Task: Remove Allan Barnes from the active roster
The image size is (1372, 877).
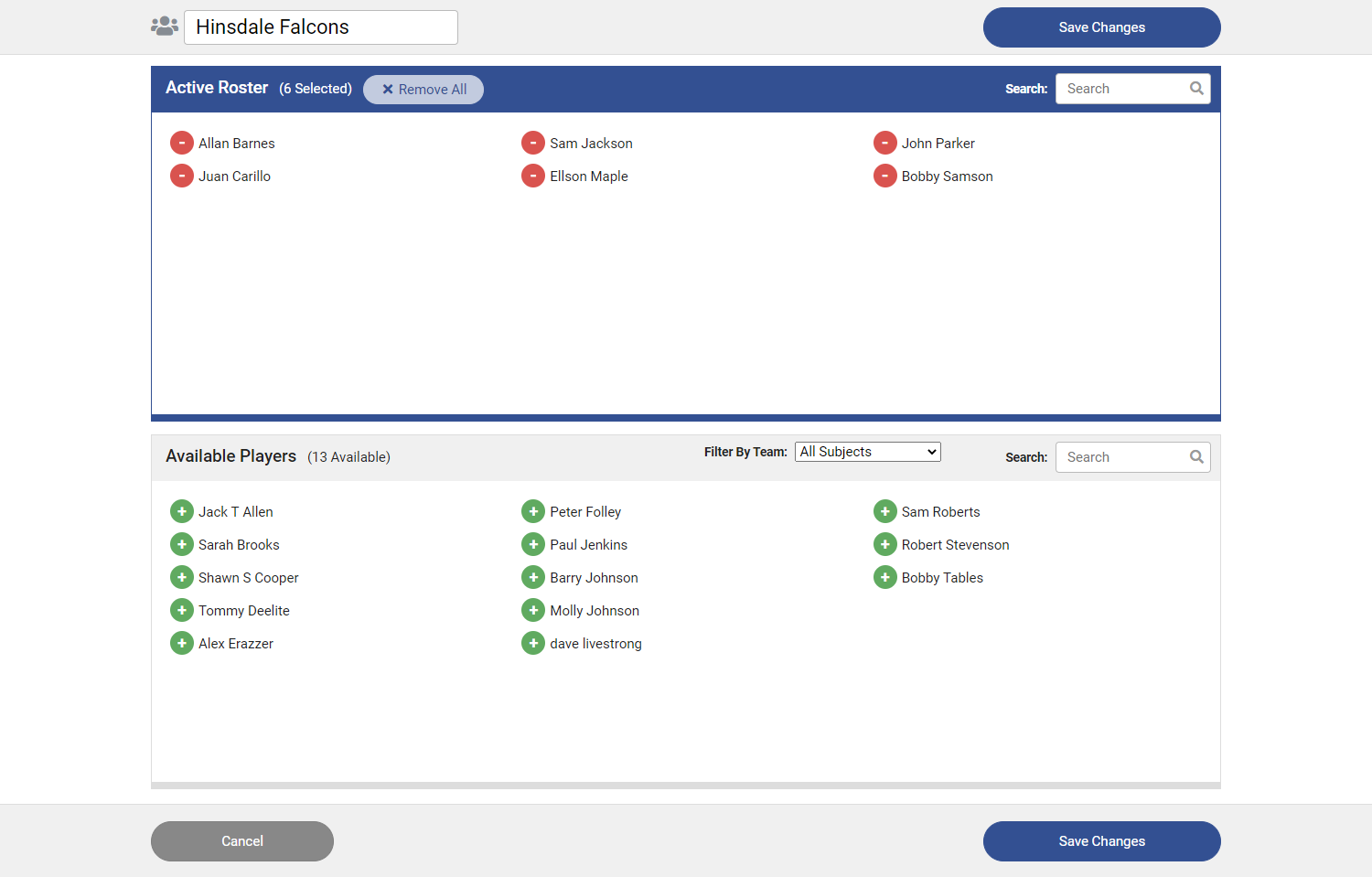Action: pos(181,143)
